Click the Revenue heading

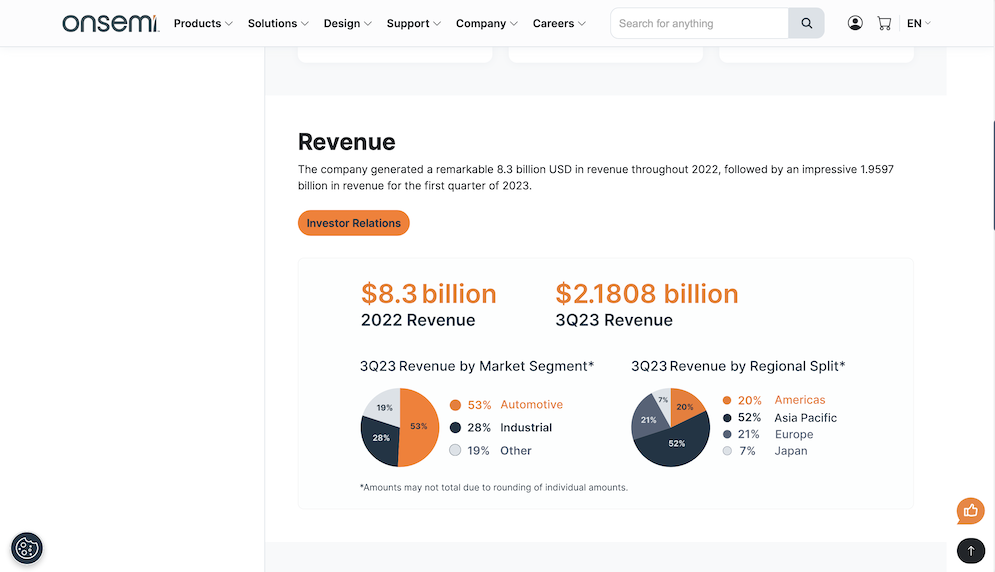(x=346, y=142)
